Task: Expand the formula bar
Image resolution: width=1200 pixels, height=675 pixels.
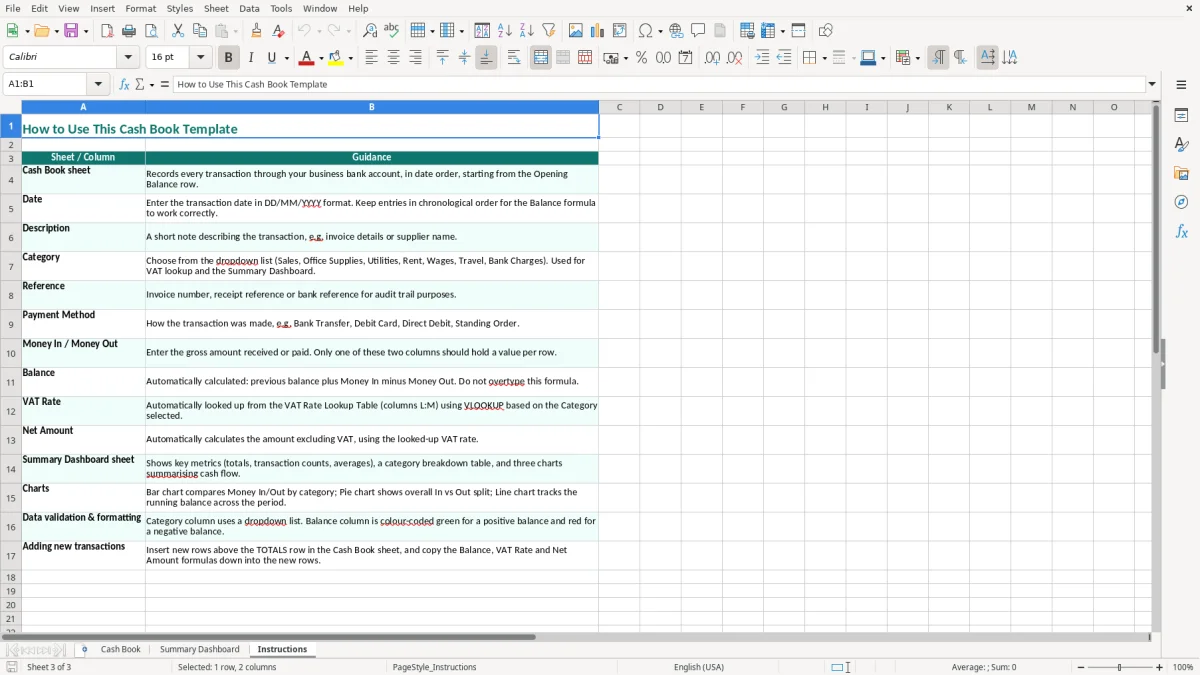Action: tap(1152, 85)
